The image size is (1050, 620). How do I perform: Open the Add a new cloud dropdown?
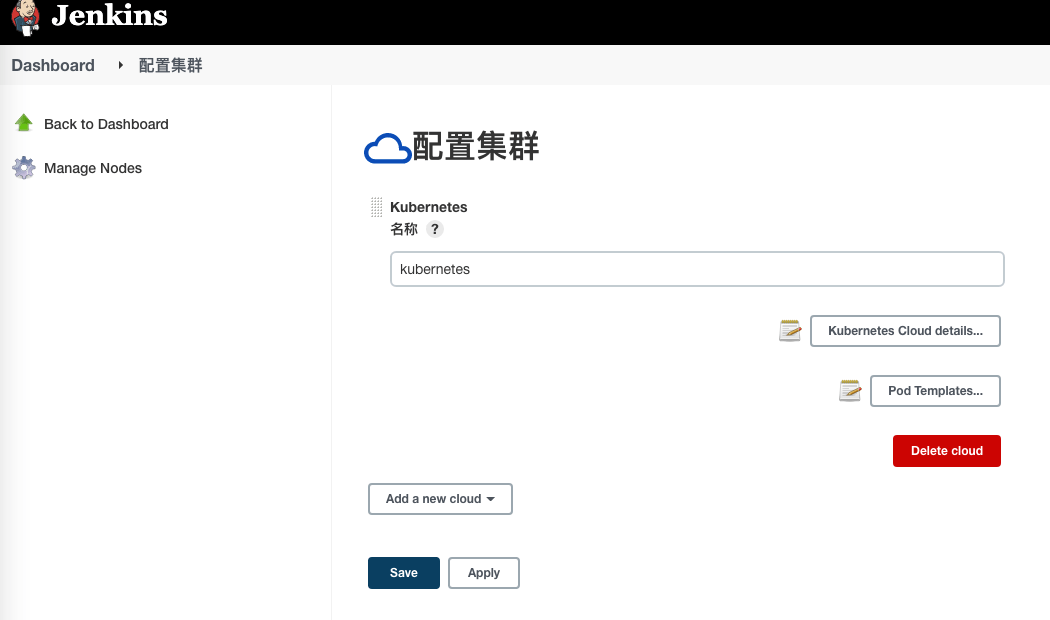click(x=440, y=499)
